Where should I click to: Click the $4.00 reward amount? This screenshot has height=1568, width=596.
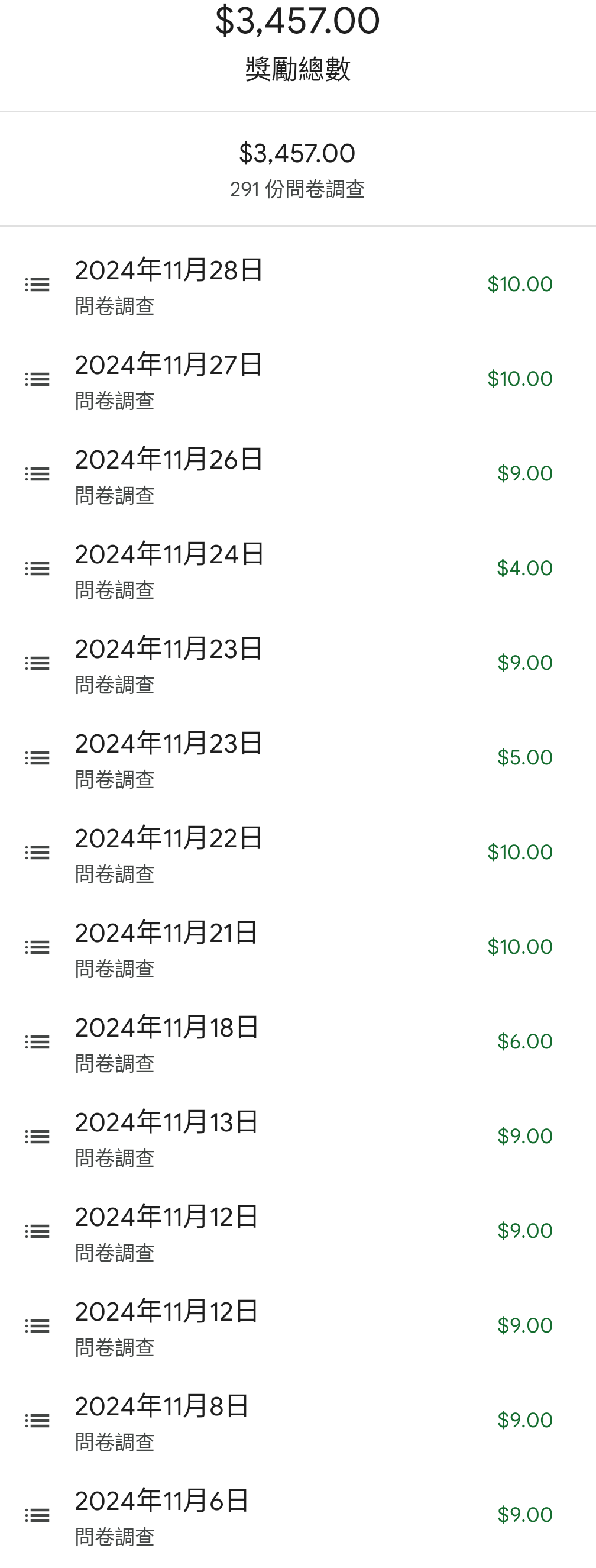524,569
